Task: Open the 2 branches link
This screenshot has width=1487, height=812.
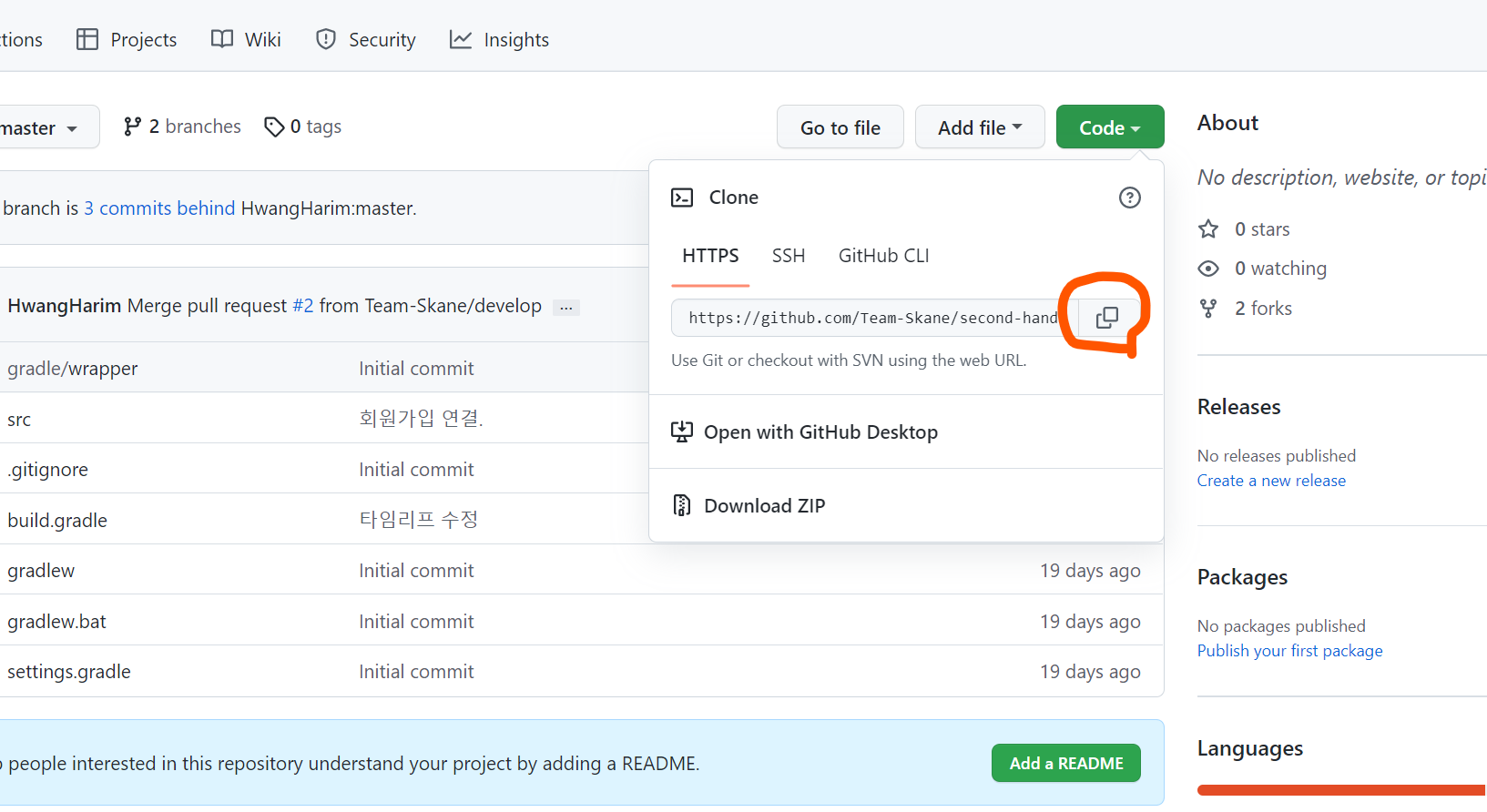Action: tap(182, 127)
